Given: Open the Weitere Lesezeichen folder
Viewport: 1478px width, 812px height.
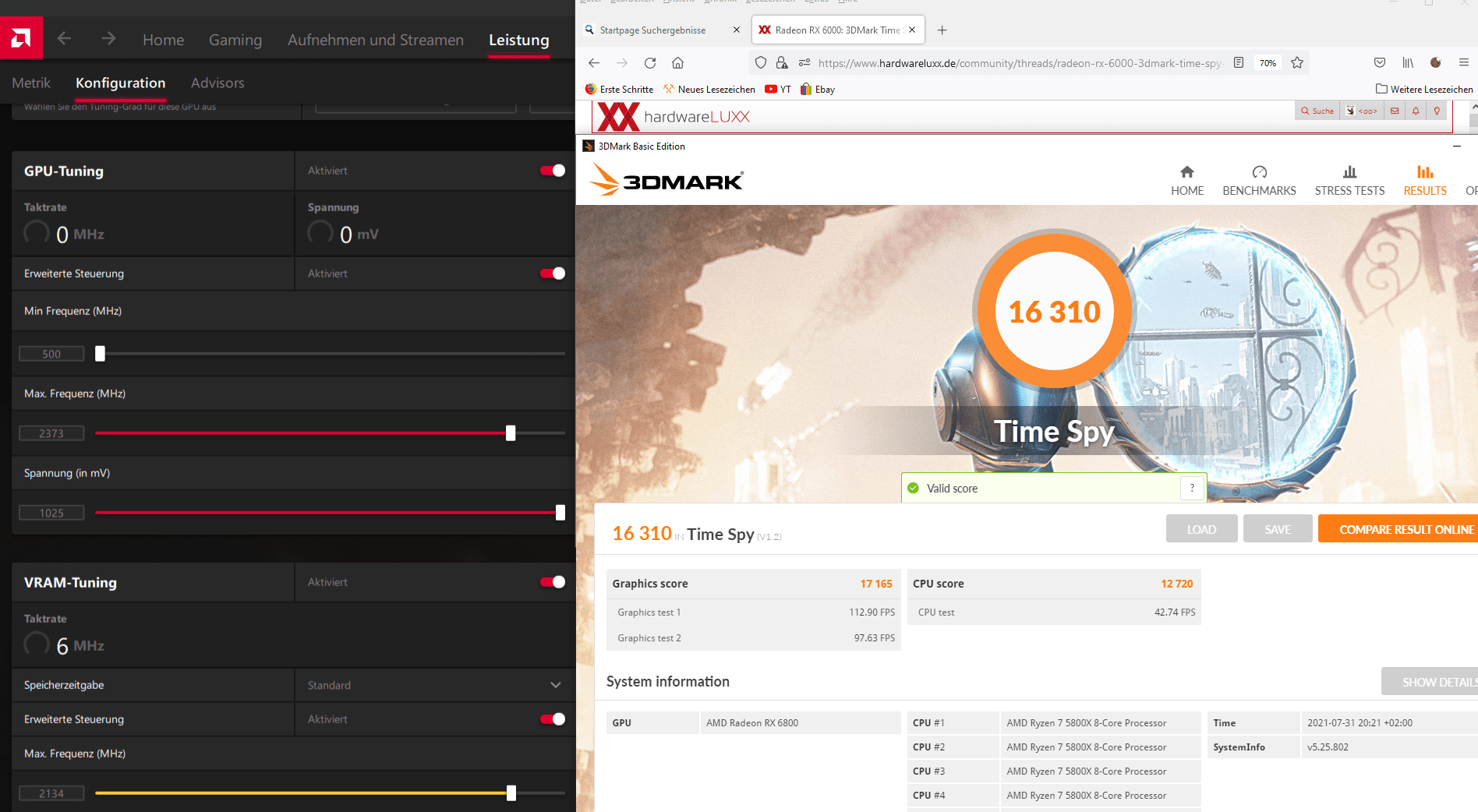Looking at the screenshot, I should click(x=1424, y=90).
